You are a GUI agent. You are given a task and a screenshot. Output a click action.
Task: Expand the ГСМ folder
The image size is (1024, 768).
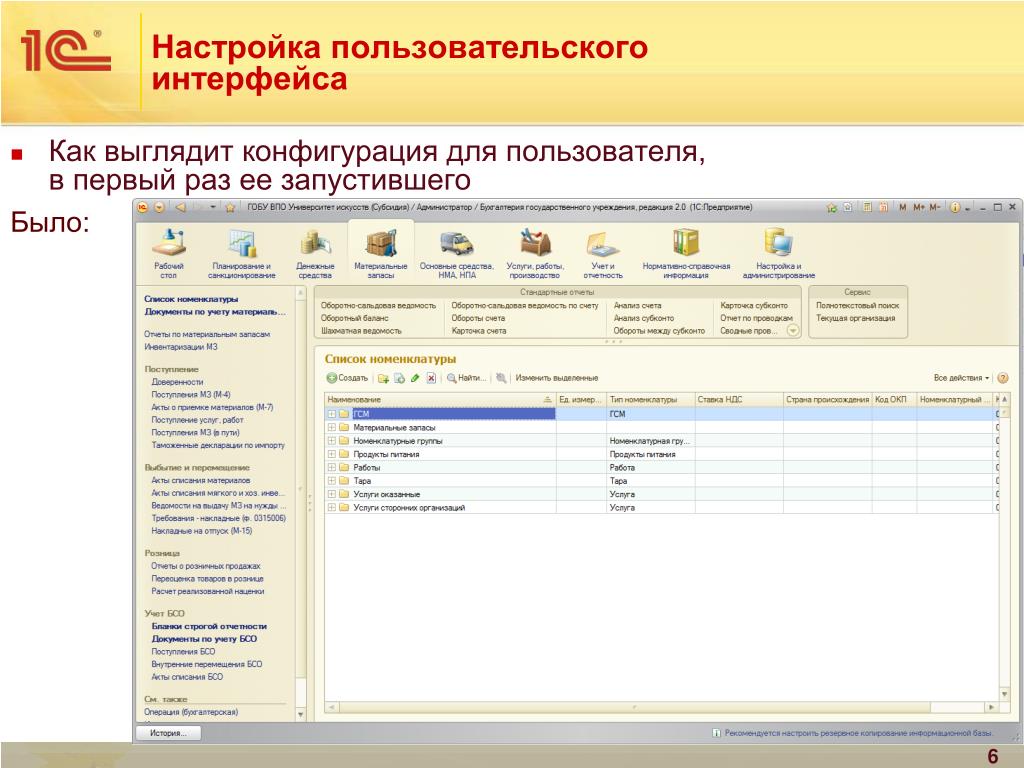(332, 414)
